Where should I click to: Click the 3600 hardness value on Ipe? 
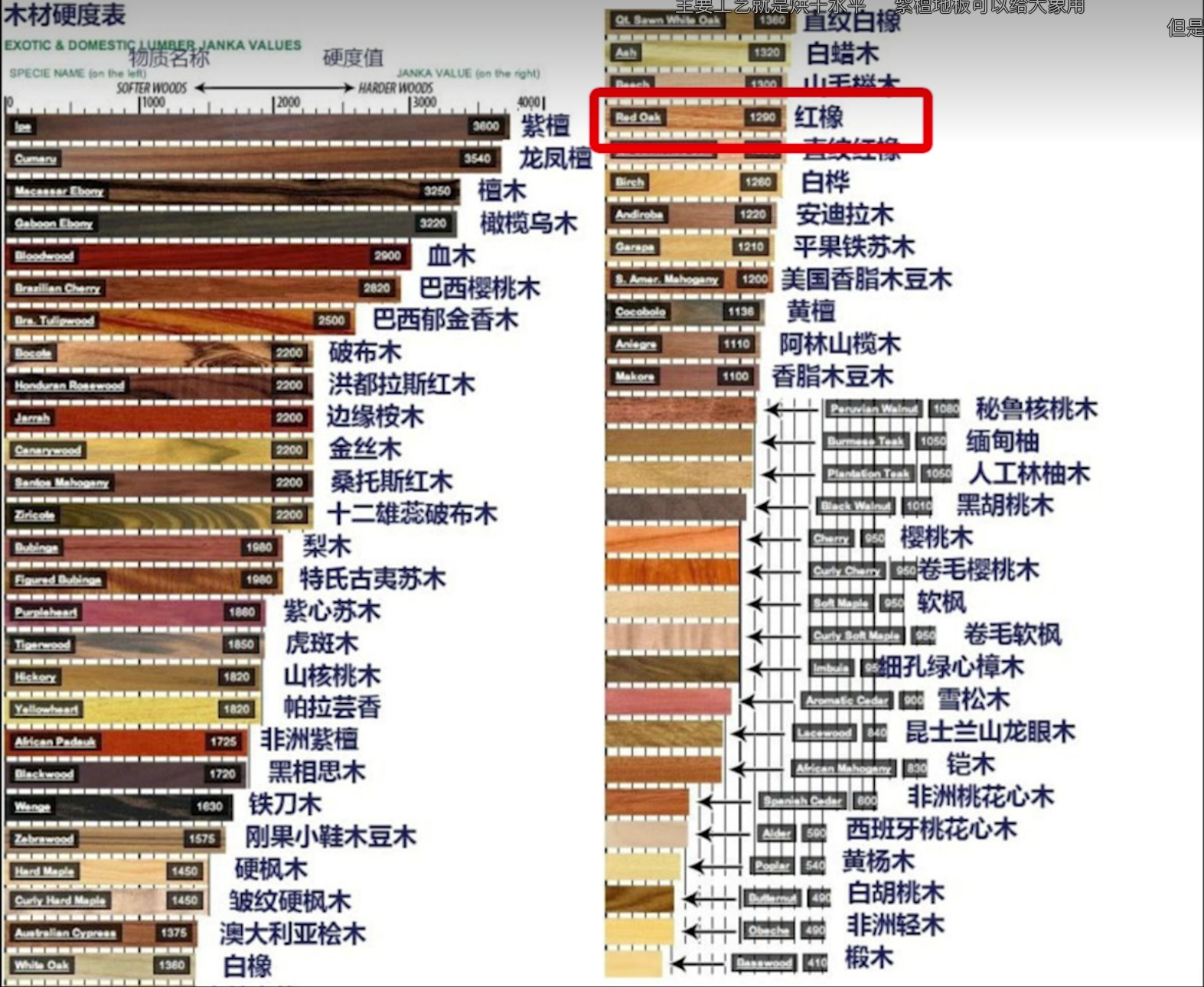point(485,126)
